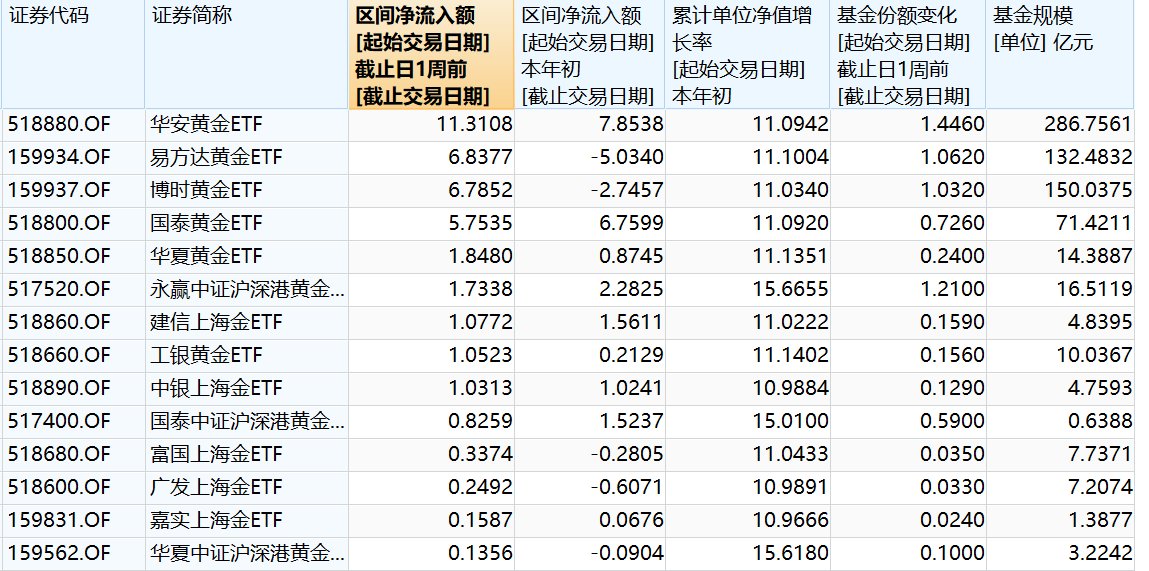Sort by the 证券简称 column header
Screen dimensions: 1149x571
(x=246, y=54)
